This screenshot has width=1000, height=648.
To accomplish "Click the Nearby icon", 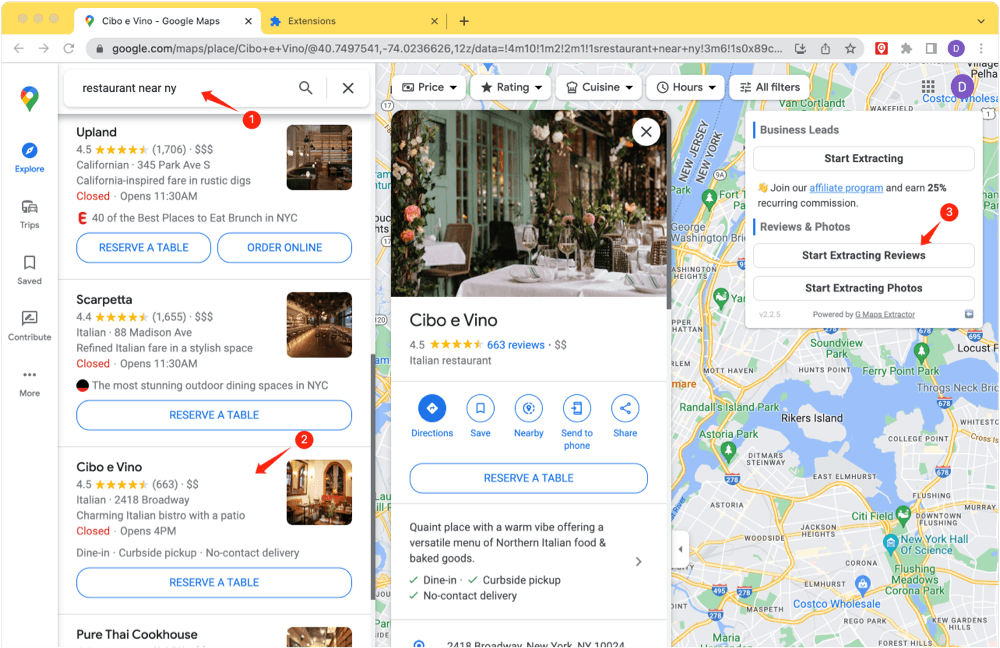I will [x=529, y=408].
